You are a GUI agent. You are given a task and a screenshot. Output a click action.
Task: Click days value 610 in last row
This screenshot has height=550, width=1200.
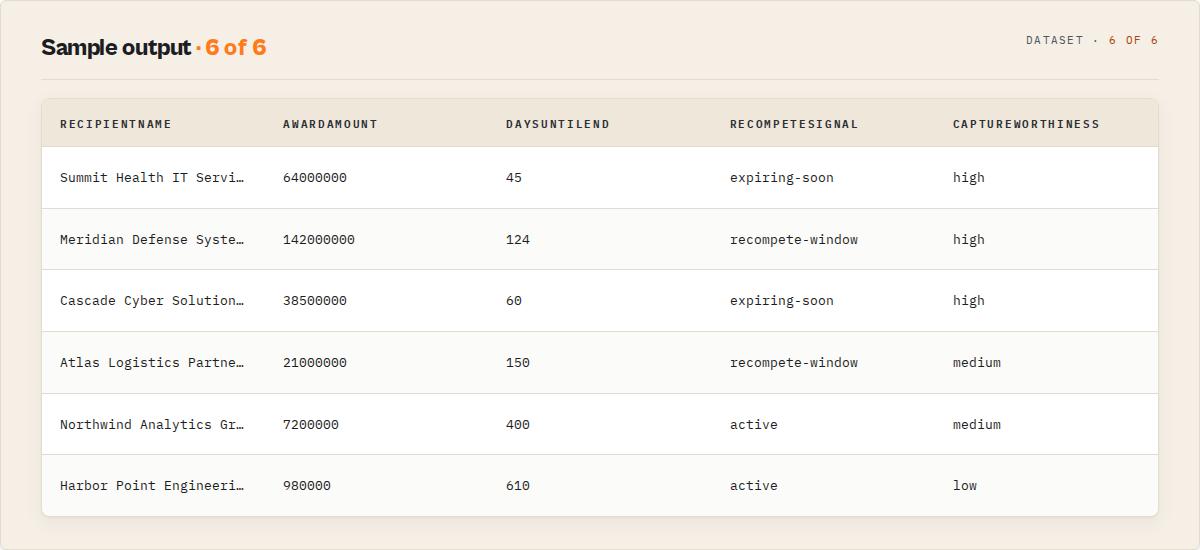518,486
